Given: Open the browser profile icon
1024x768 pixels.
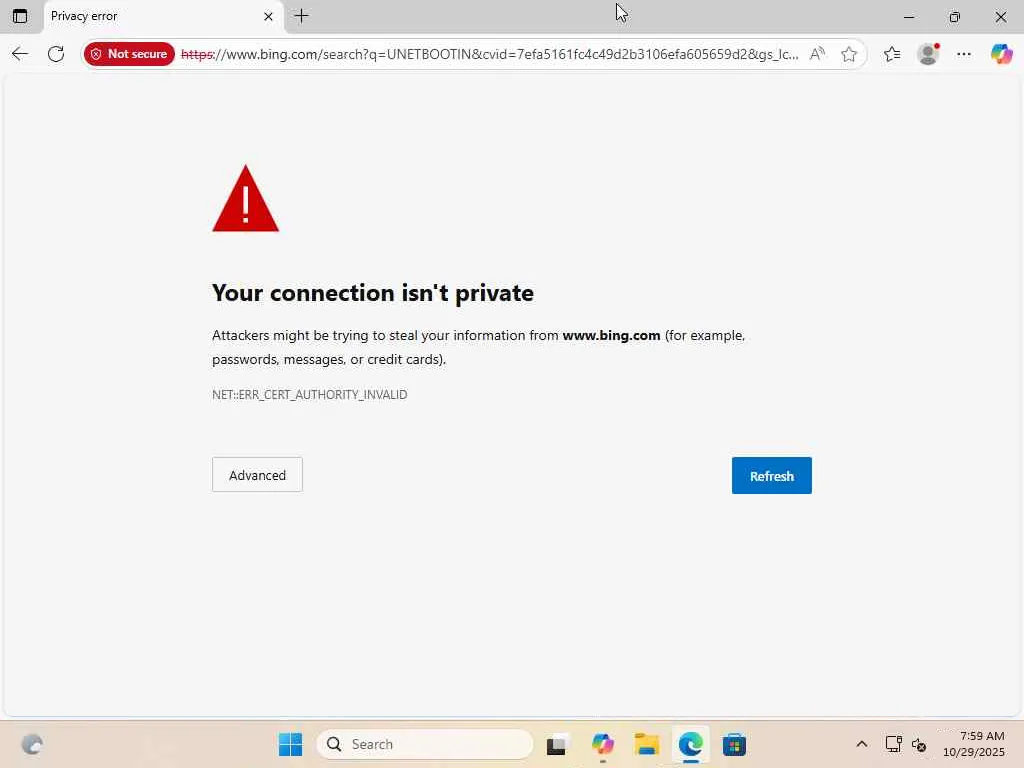Looking at the screenshot, I should coord(928,54).
